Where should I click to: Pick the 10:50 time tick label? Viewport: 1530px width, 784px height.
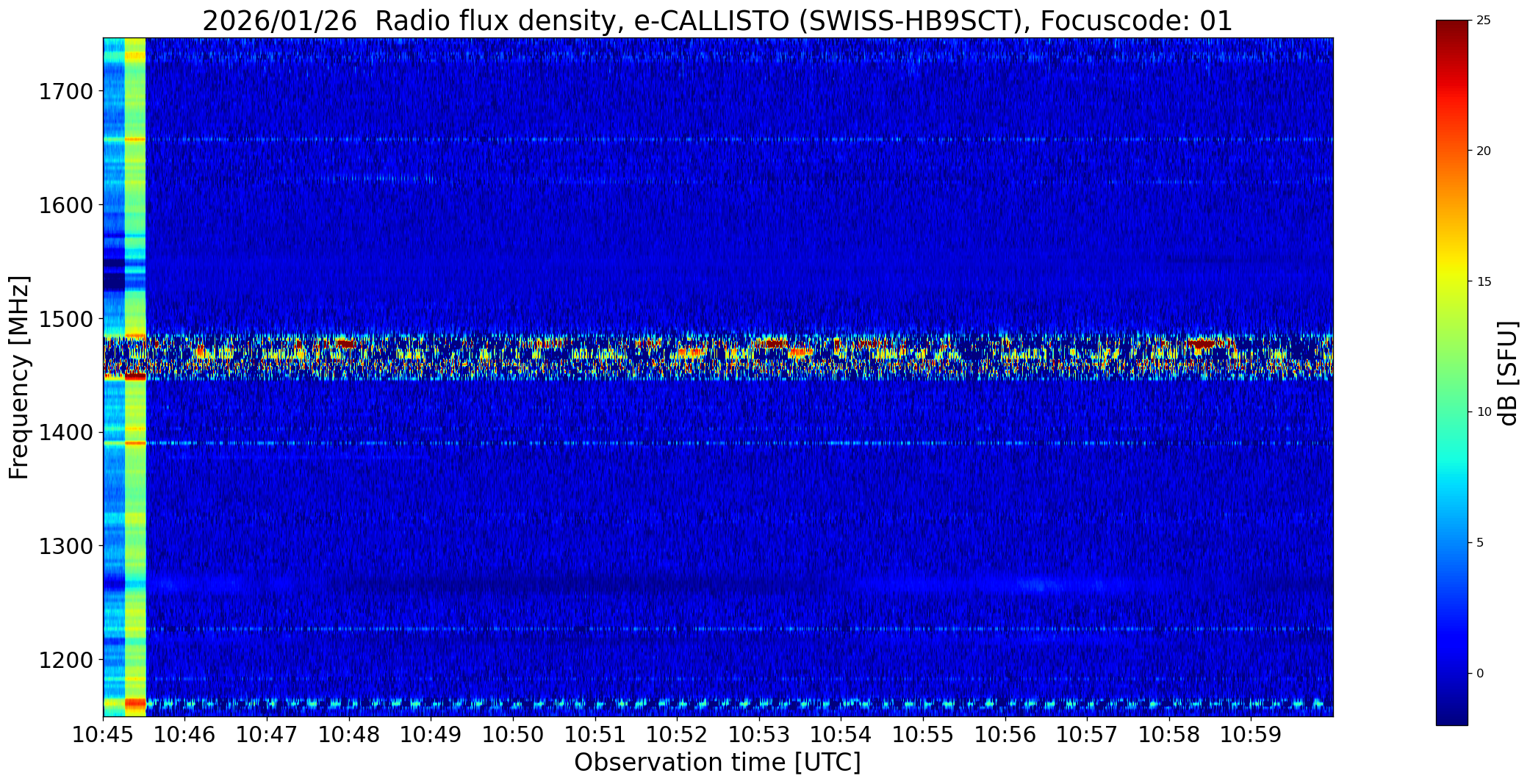(513, 734)
